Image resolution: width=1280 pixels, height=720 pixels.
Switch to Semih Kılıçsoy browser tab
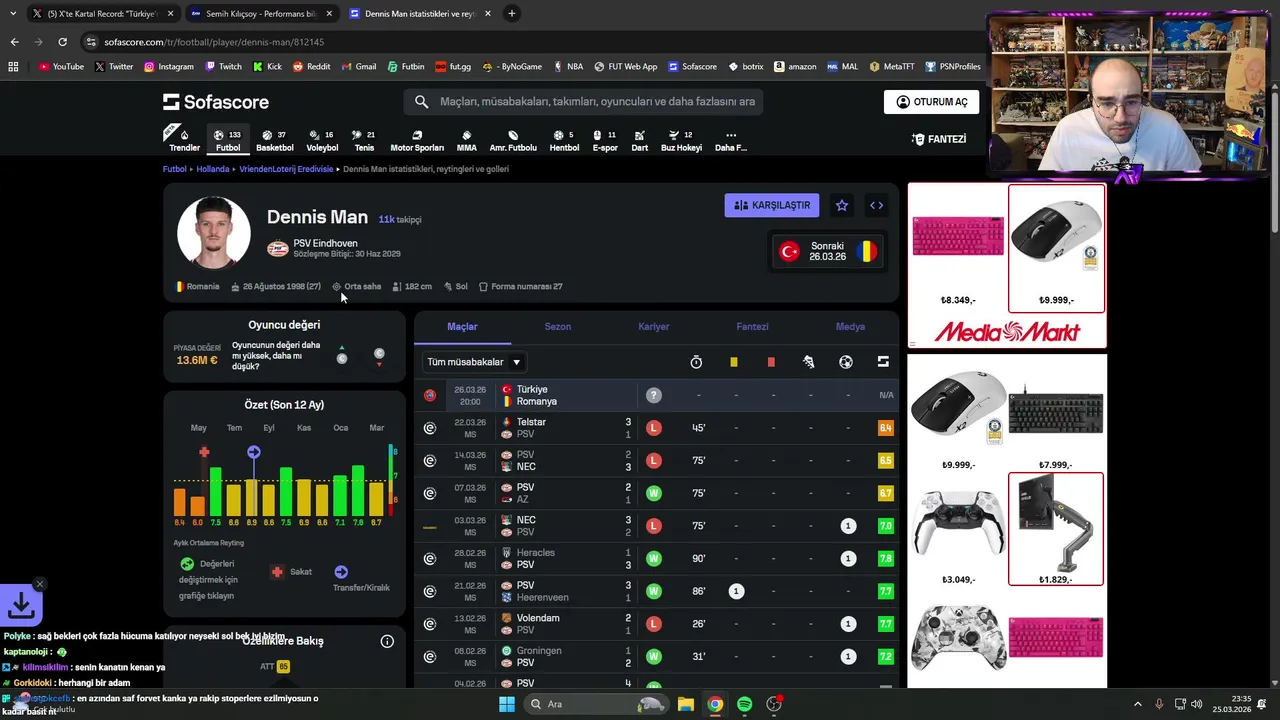click(x=261, y=14)
